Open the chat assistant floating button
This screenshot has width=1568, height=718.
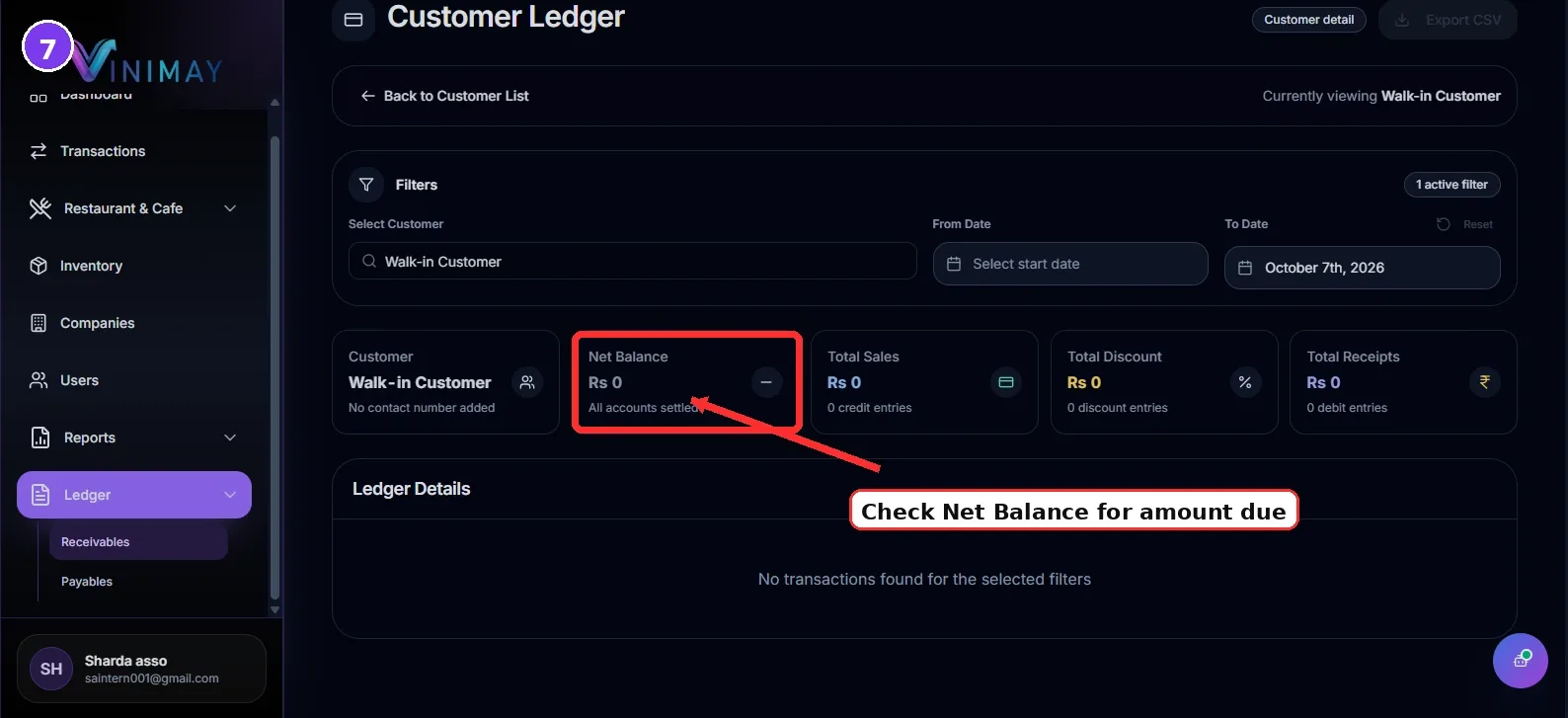tap(1521, 661)
